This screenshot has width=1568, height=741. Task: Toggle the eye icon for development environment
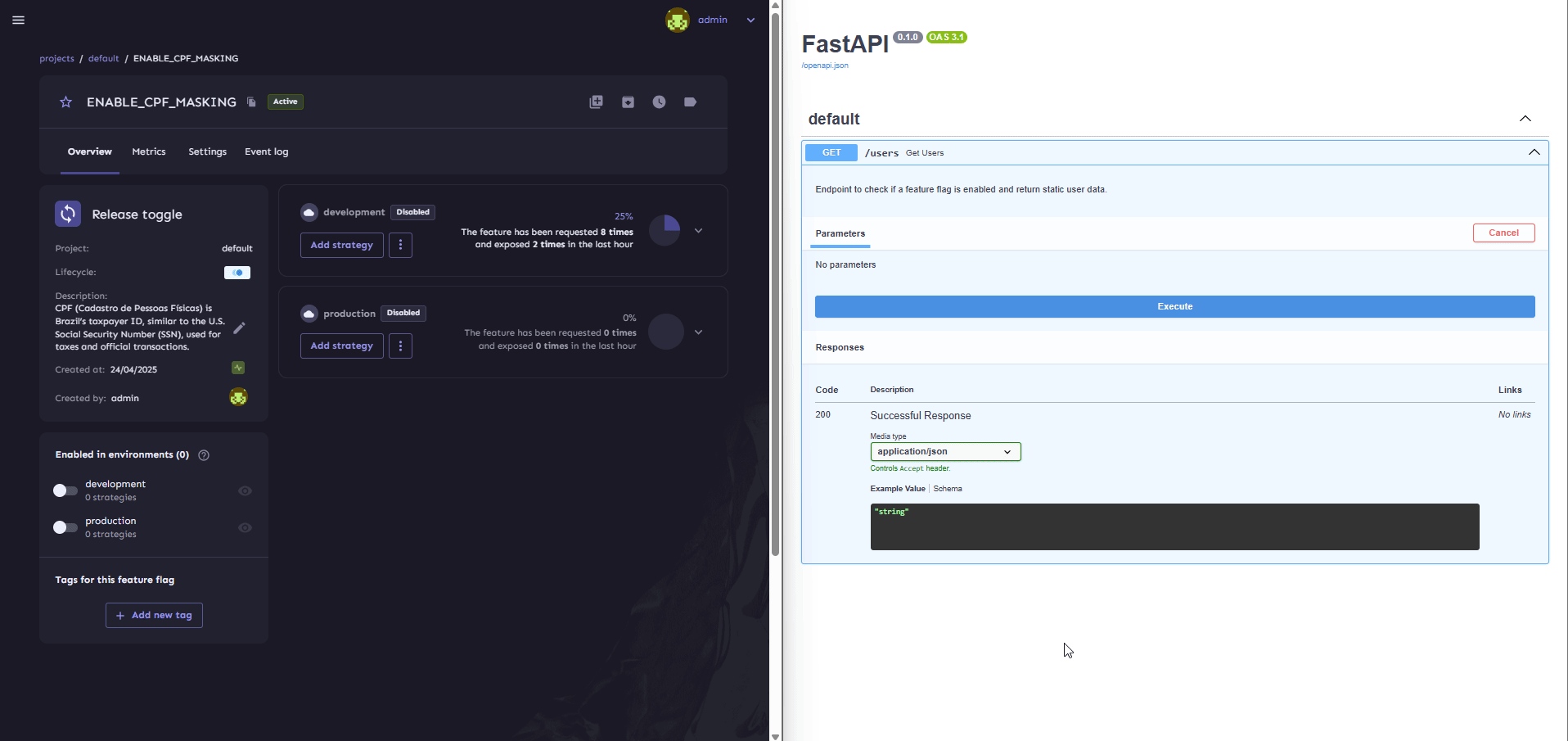(x=245, y=491)
